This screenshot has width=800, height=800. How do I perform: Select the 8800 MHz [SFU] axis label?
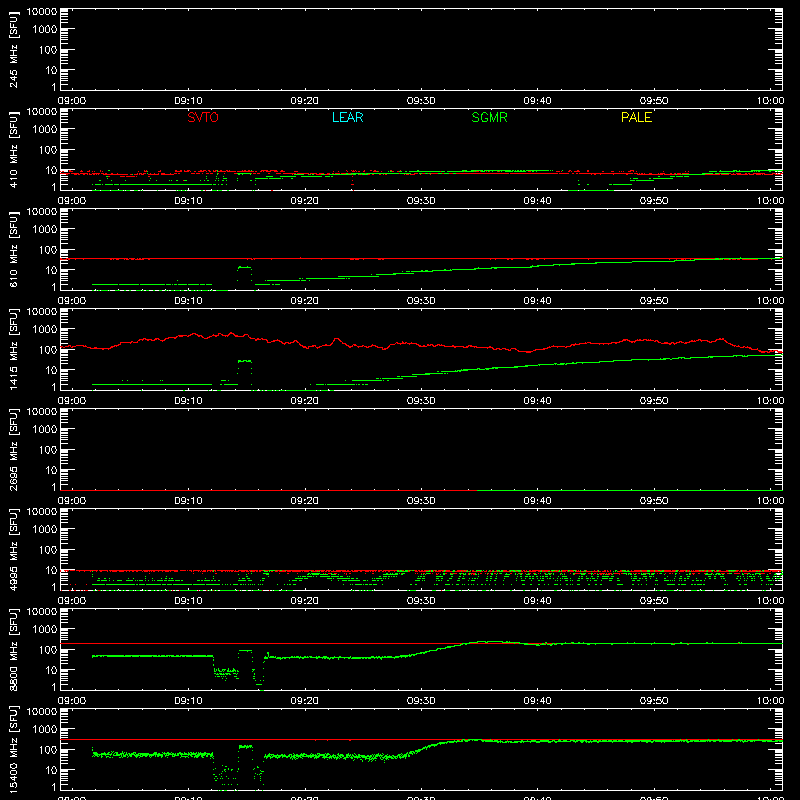click(14, 650)
